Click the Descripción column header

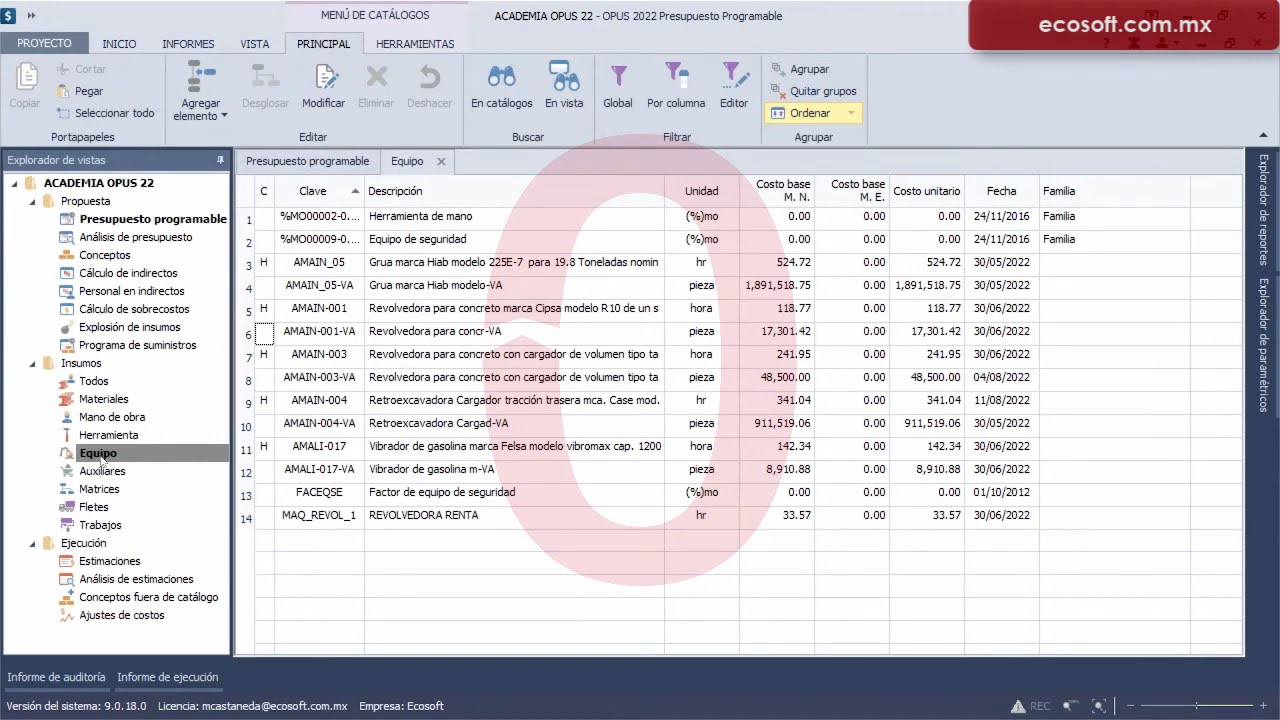tap(514, 191)
